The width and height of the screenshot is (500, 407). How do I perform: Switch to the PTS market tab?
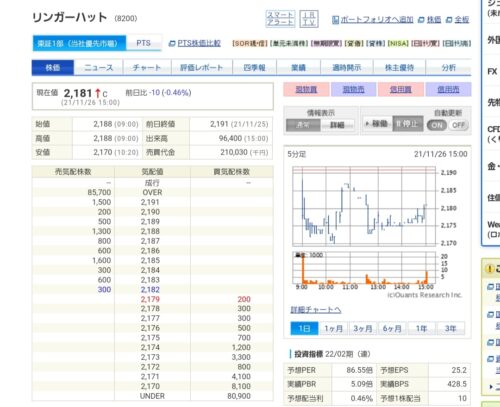click(144, 43)
